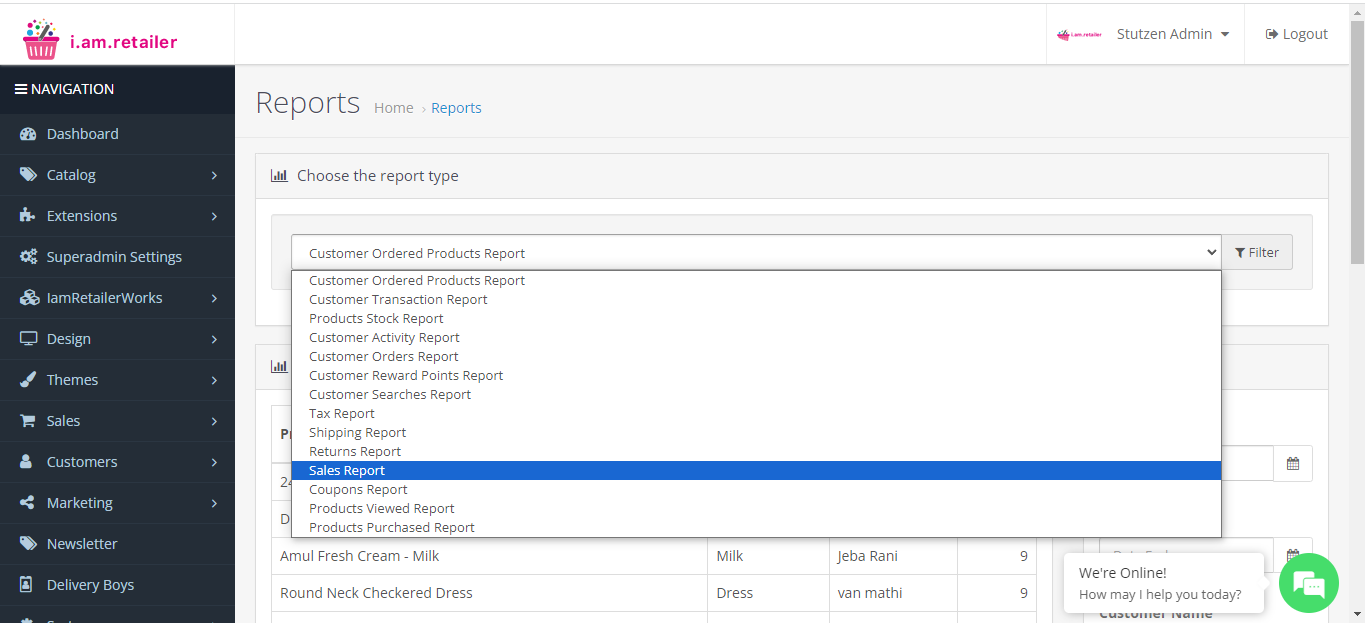Screen dimensions: 1365x623
Task: Click the Extensions puzzle icon
Action: point(28,216)
